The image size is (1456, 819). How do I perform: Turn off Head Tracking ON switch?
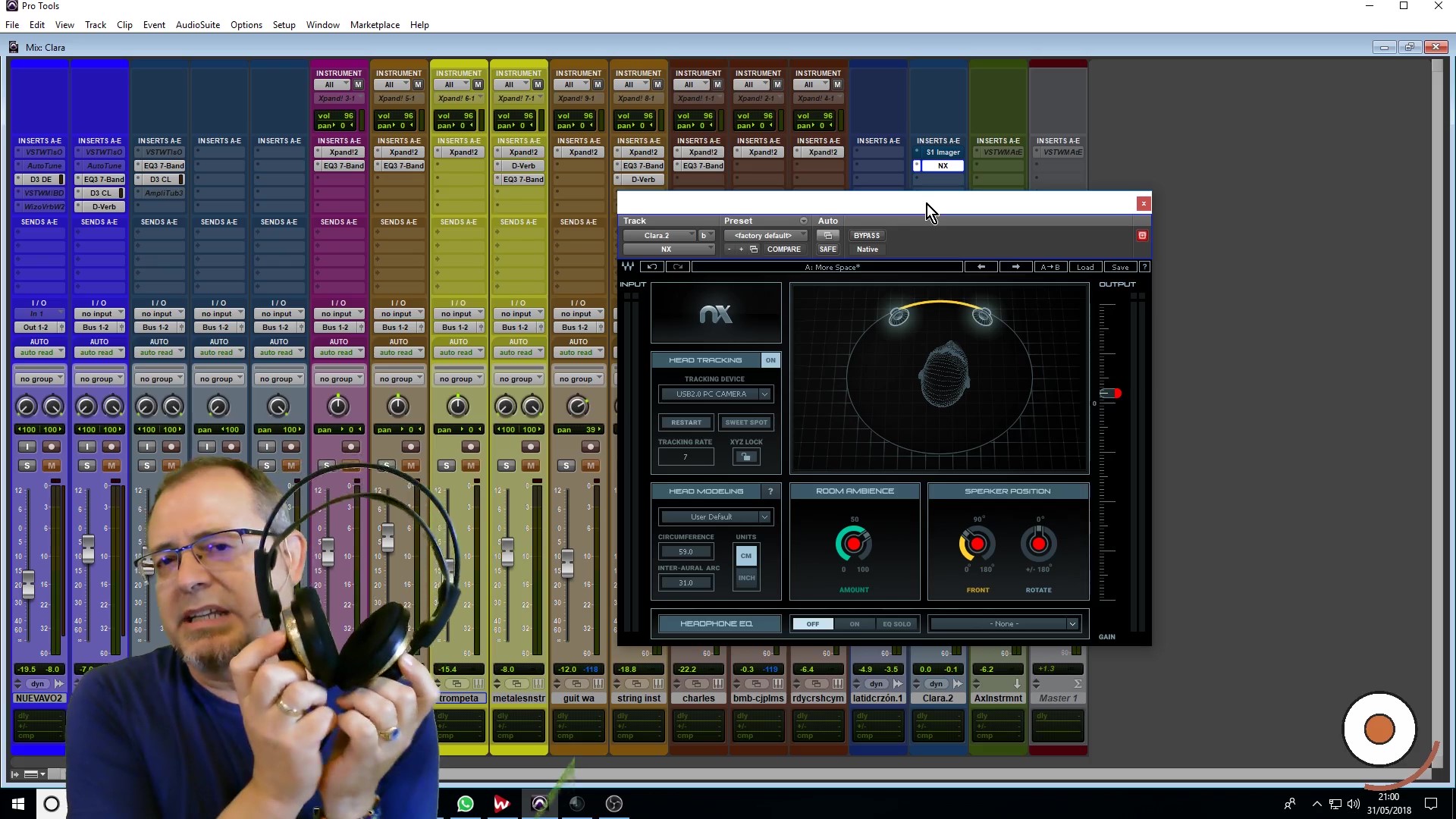(x=770, y=360)
